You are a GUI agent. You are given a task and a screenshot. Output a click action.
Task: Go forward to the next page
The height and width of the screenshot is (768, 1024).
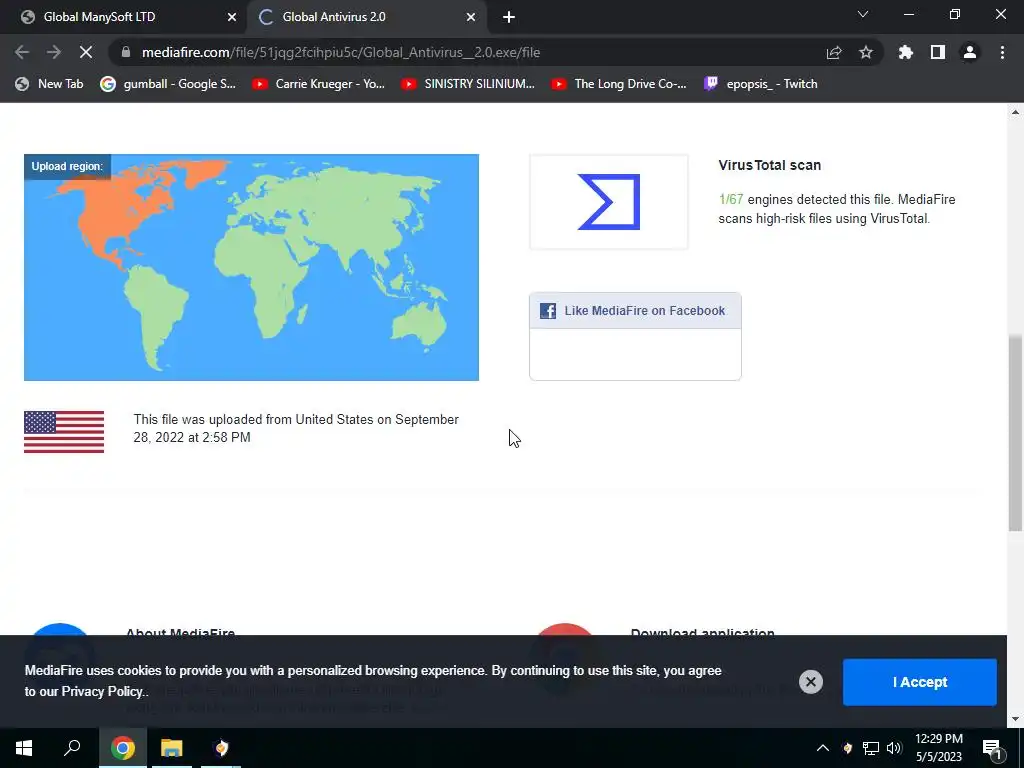[x=54, y=52]
